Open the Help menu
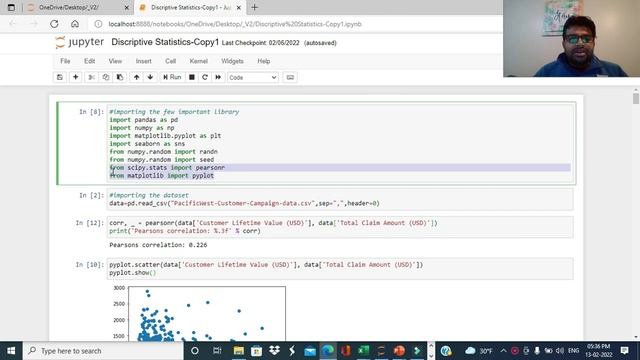The image size is (640, 360). click(x=264, y=61)
